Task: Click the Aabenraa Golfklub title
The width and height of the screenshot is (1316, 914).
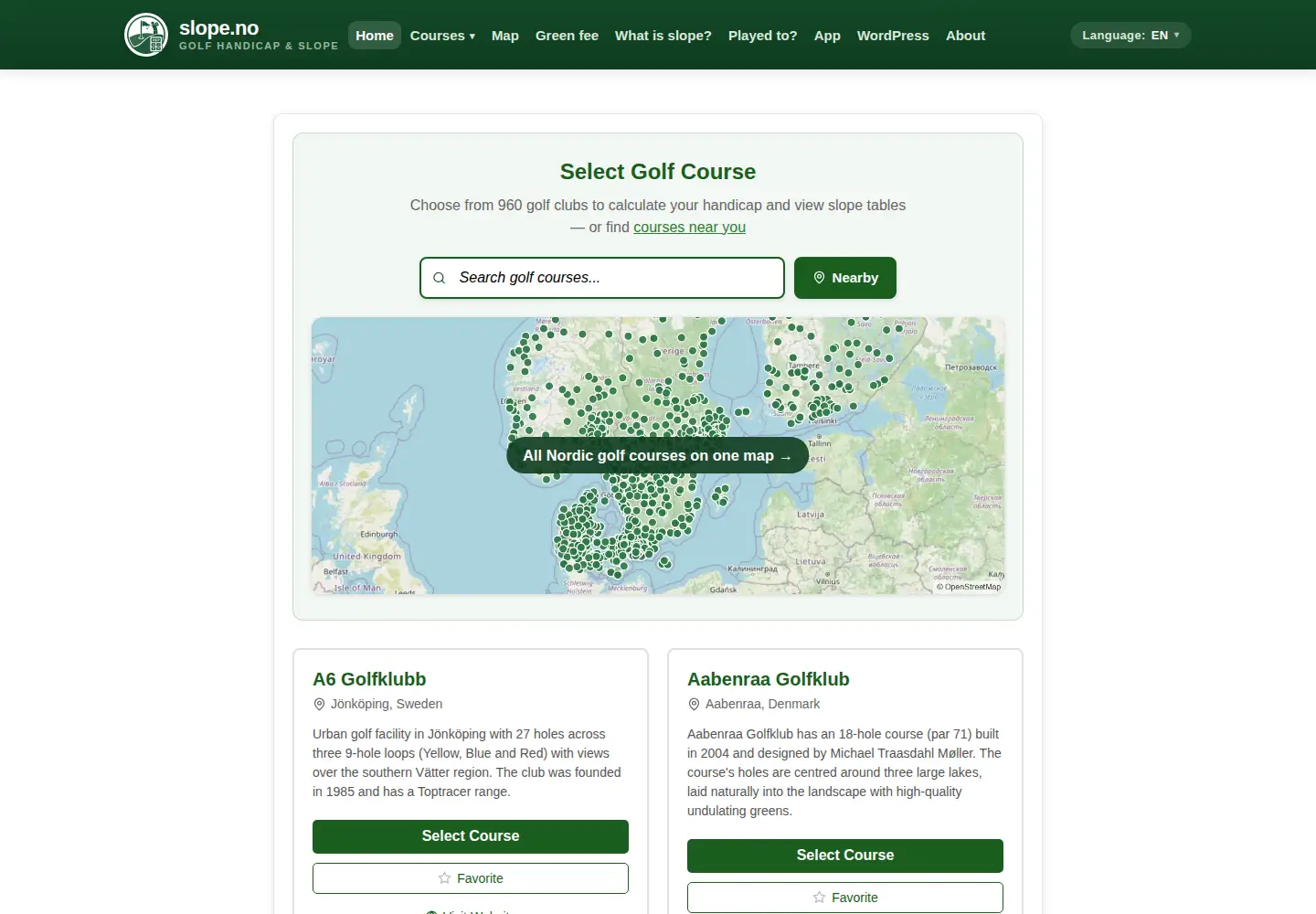Action: [x=769, y=679]
